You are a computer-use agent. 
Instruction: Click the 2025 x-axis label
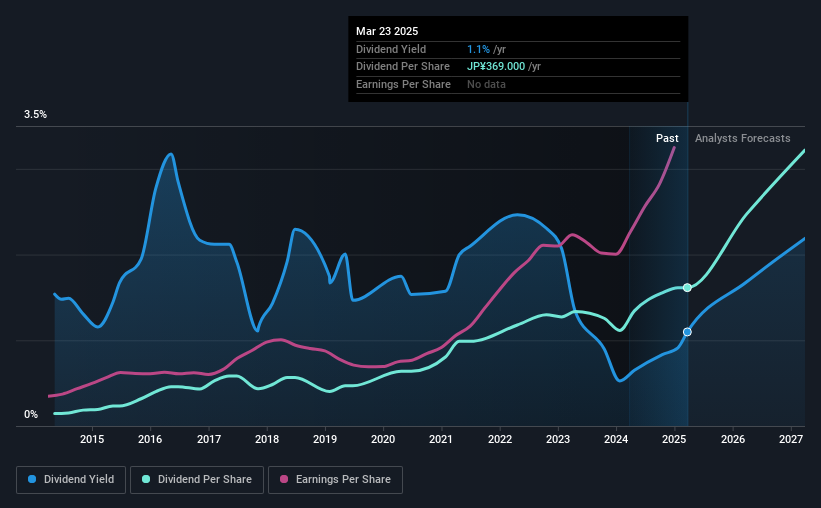[x=674, y=439]
